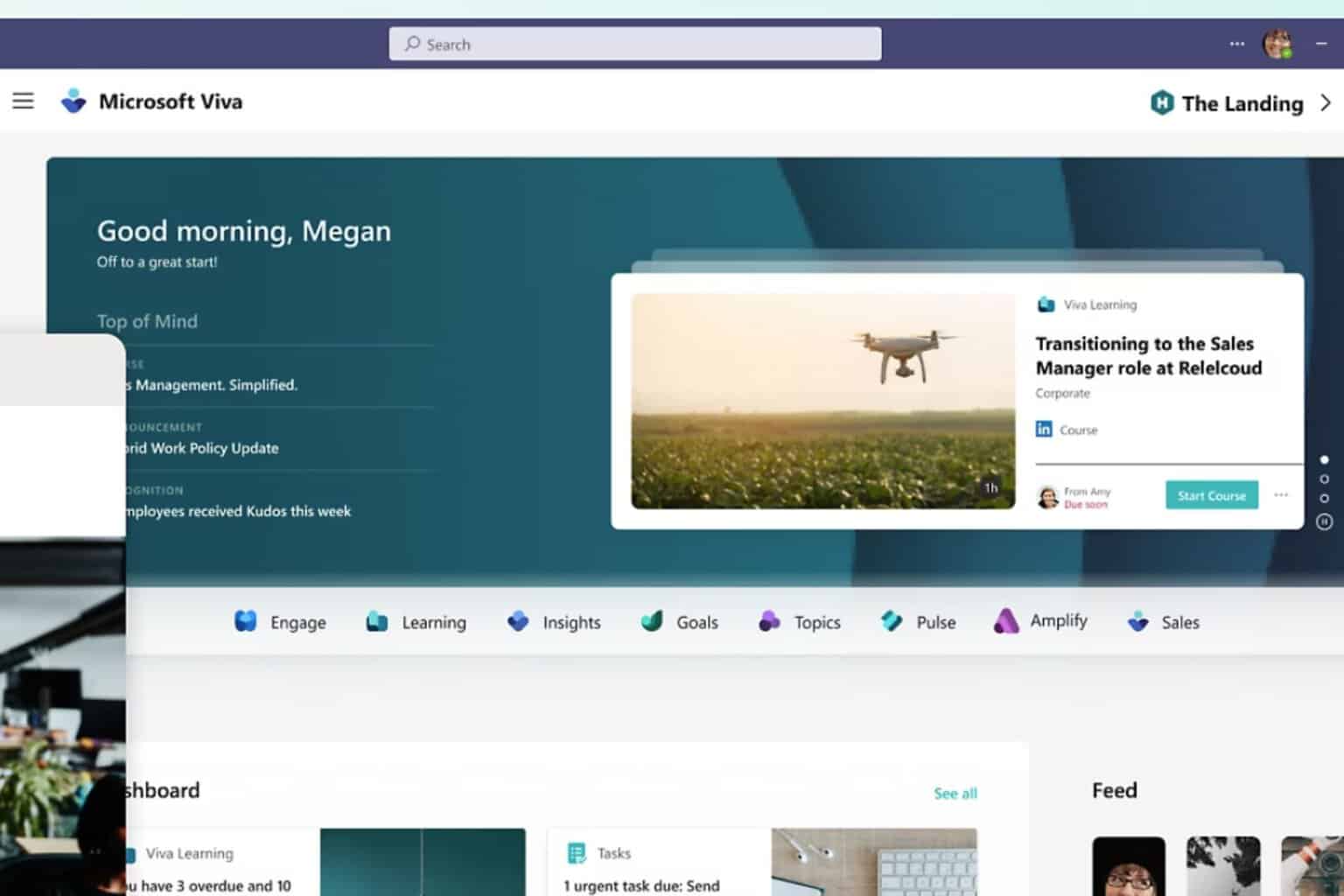This screenshot has height=896, width=1344.
Task: Click Amy's avatar on the course card
Action: tap(1047, 497)
